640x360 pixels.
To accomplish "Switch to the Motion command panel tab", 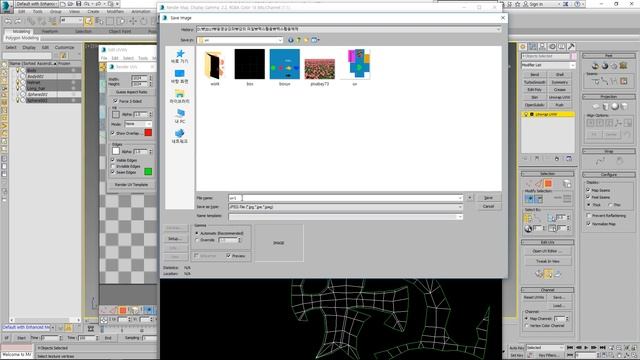I will click(x=552, y=47).
